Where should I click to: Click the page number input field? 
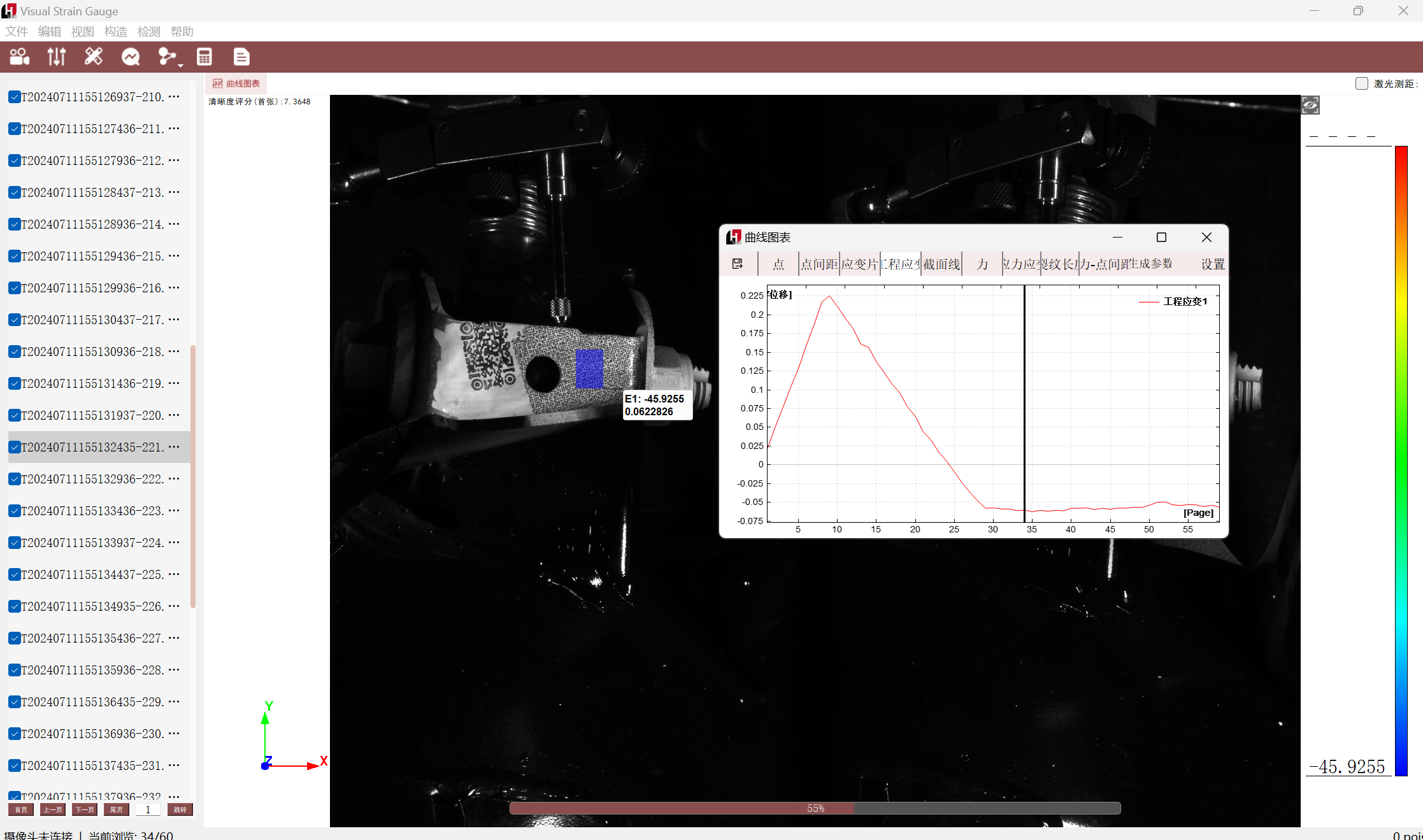148,809
